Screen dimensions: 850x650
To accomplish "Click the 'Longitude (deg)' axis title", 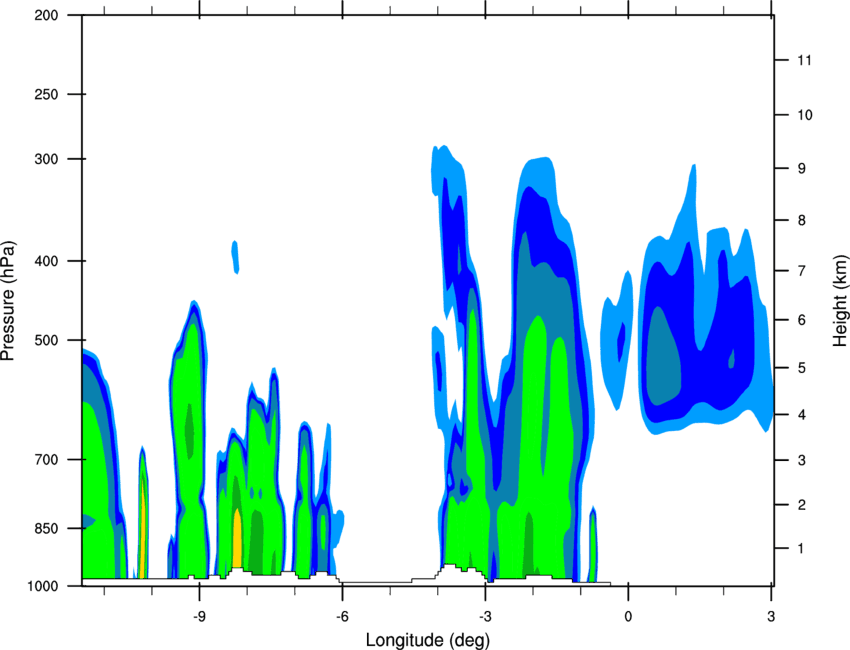I will pyautogui.click(x=428, y=640).
